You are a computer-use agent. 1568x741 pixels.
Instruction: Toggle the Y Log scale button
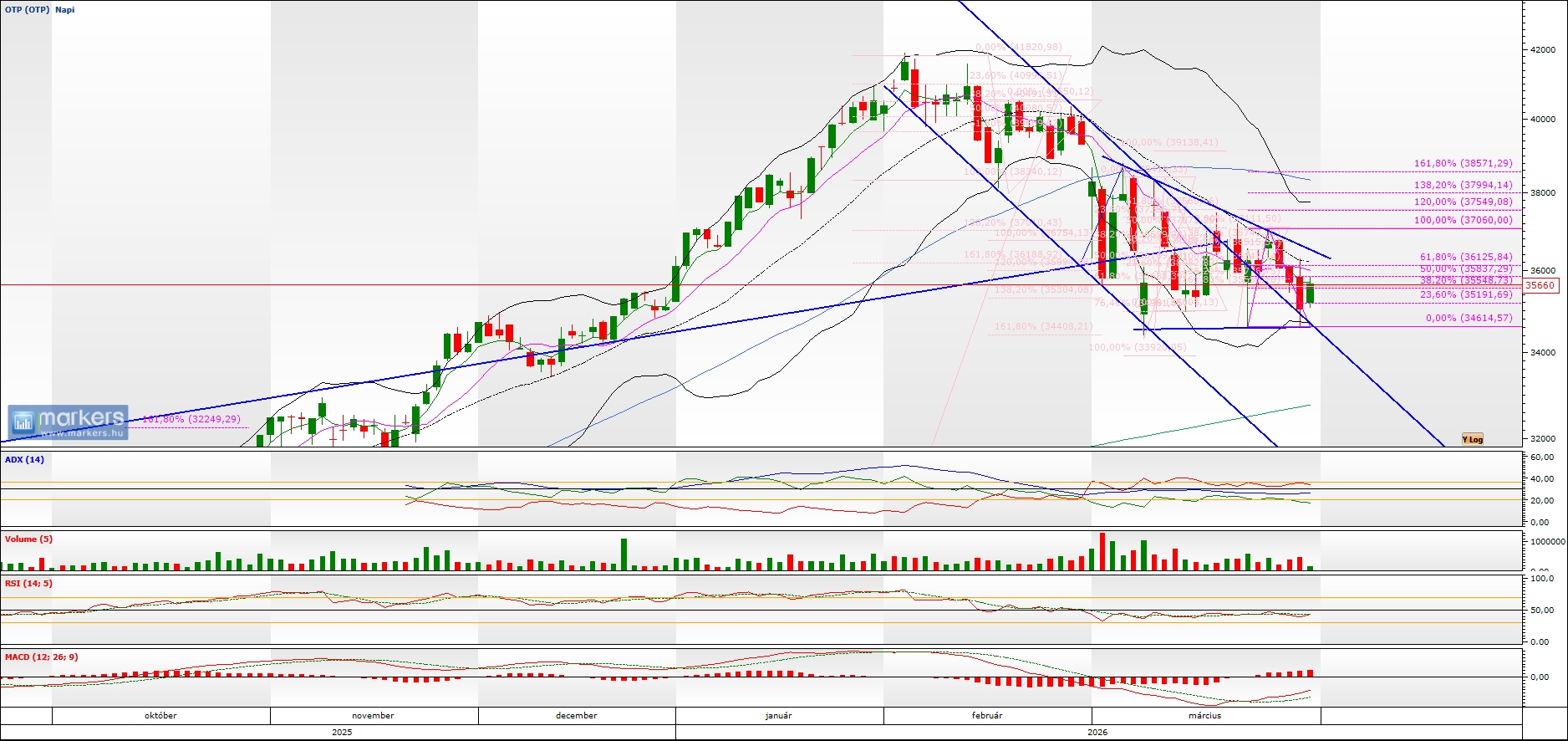pyautogui.click(x=1472, y=439)
